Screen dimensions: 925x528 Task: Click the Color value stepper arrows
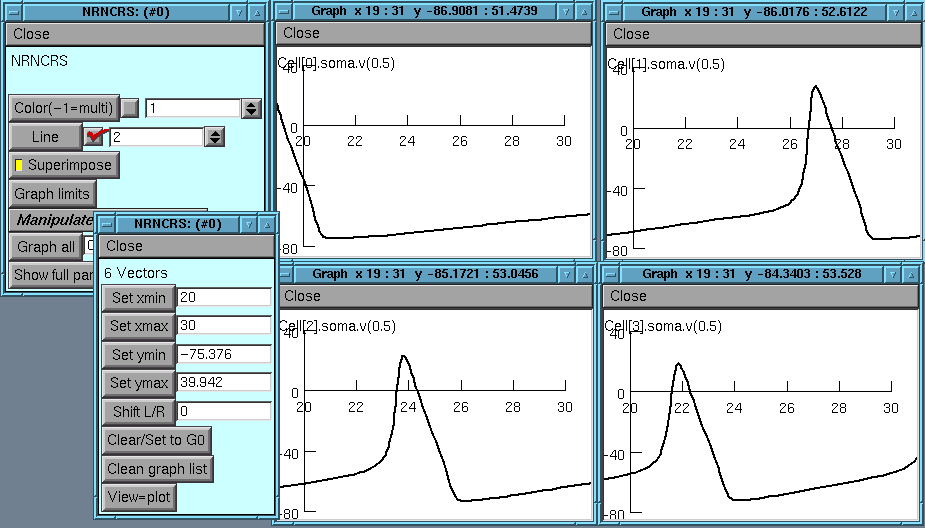point(251,108)
